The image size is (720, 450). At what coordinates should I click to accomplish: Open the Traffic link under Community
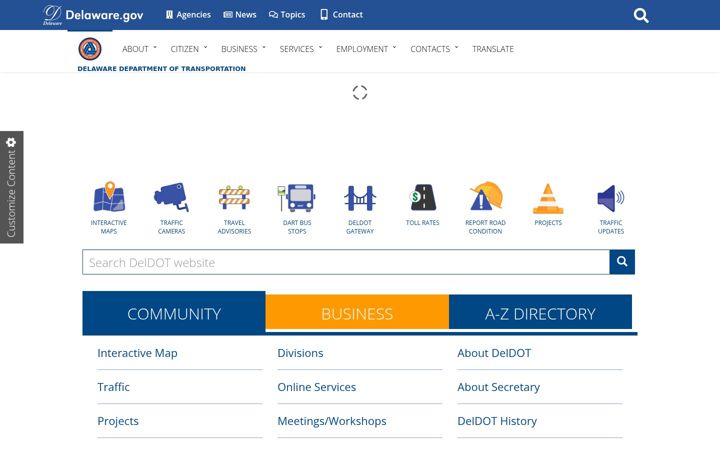(x=113, y=387)
